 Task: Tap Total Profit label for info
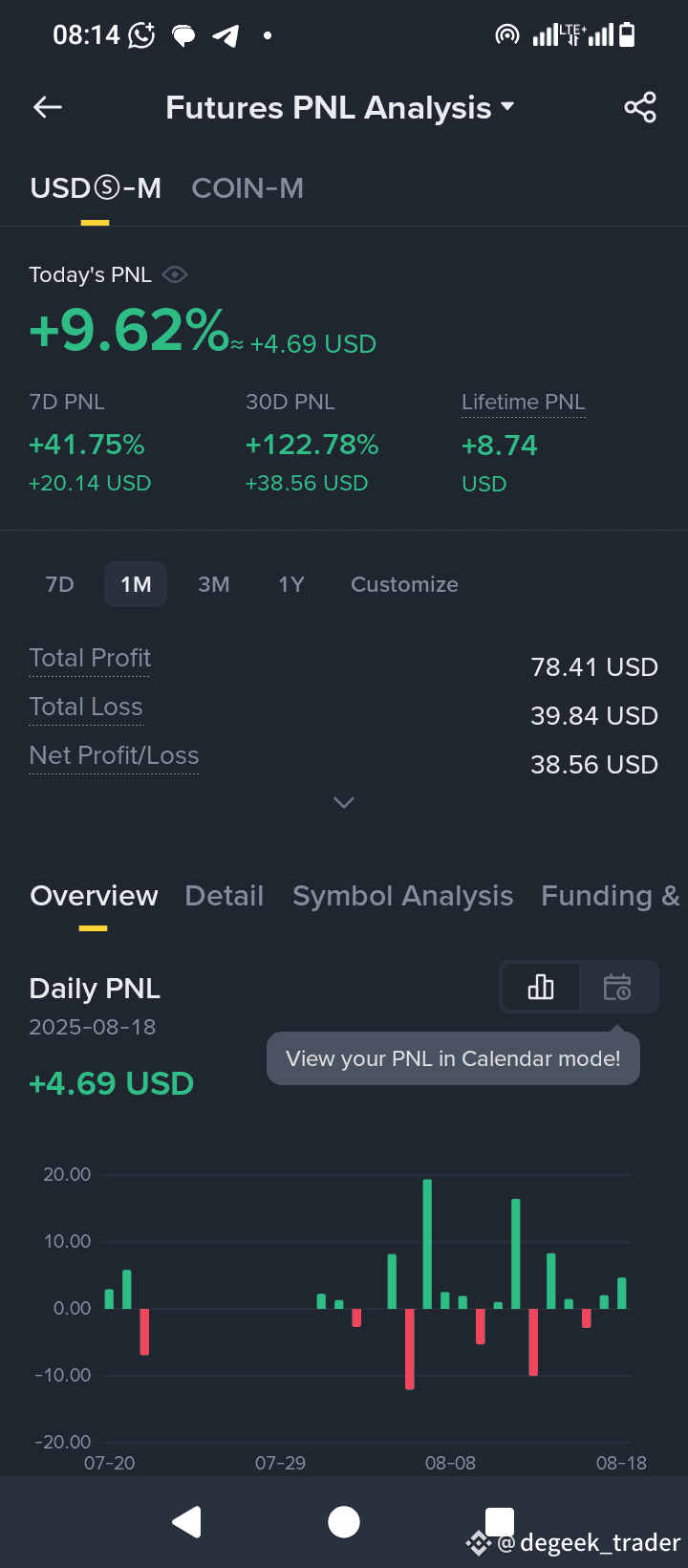(90, 658)
